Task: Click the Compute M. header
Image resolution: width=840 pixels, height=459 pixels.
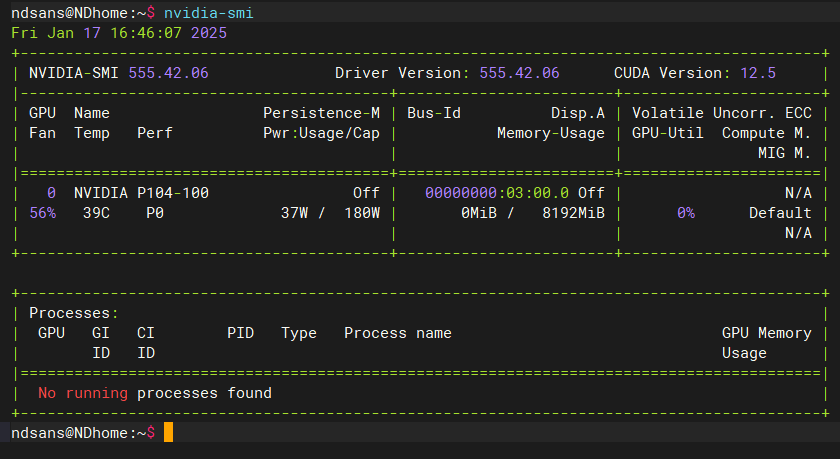Action: pos(767,133)
